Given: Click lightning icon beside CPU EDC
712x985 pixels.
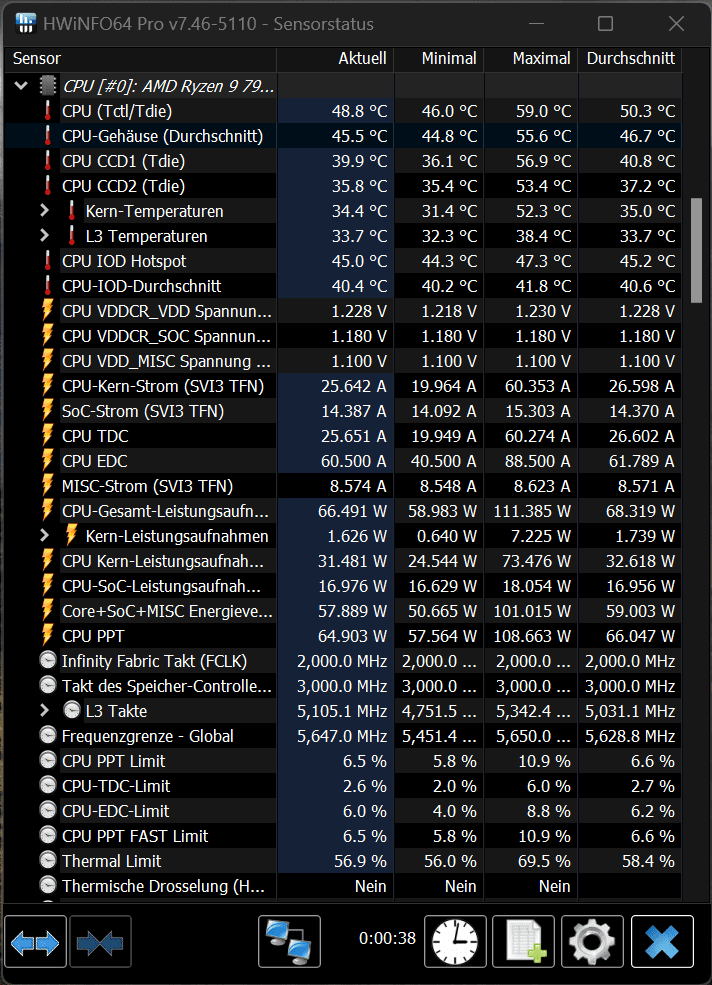Looking at the screenshot, I should [48, 460].
